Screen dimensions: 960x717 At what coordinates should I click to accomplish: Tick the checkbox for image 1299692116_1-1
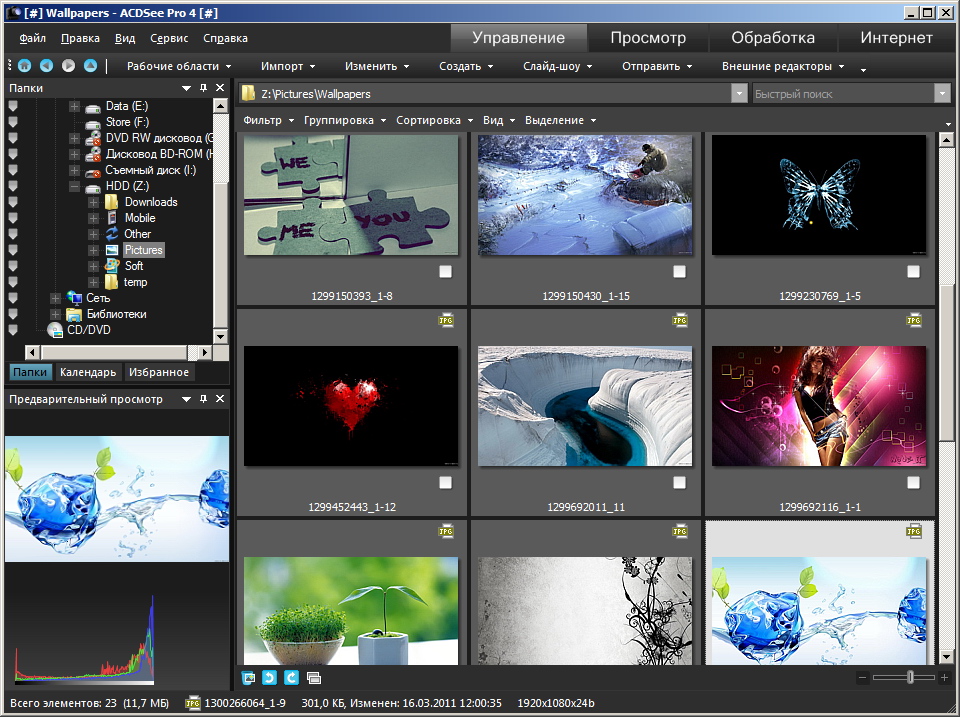point(913,483)
